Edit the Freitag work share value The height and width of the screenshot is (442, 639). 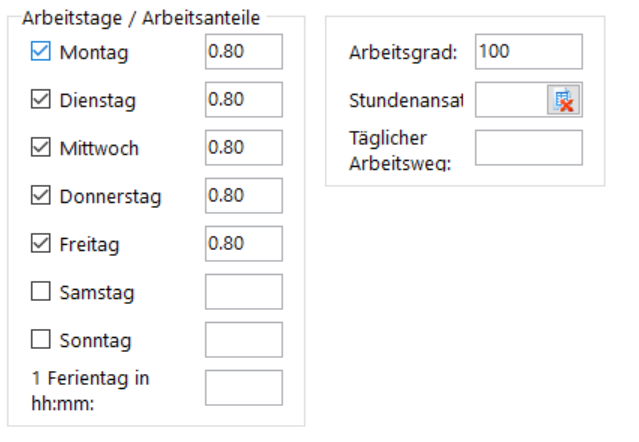pyautogui.click(x=243, y=243)
